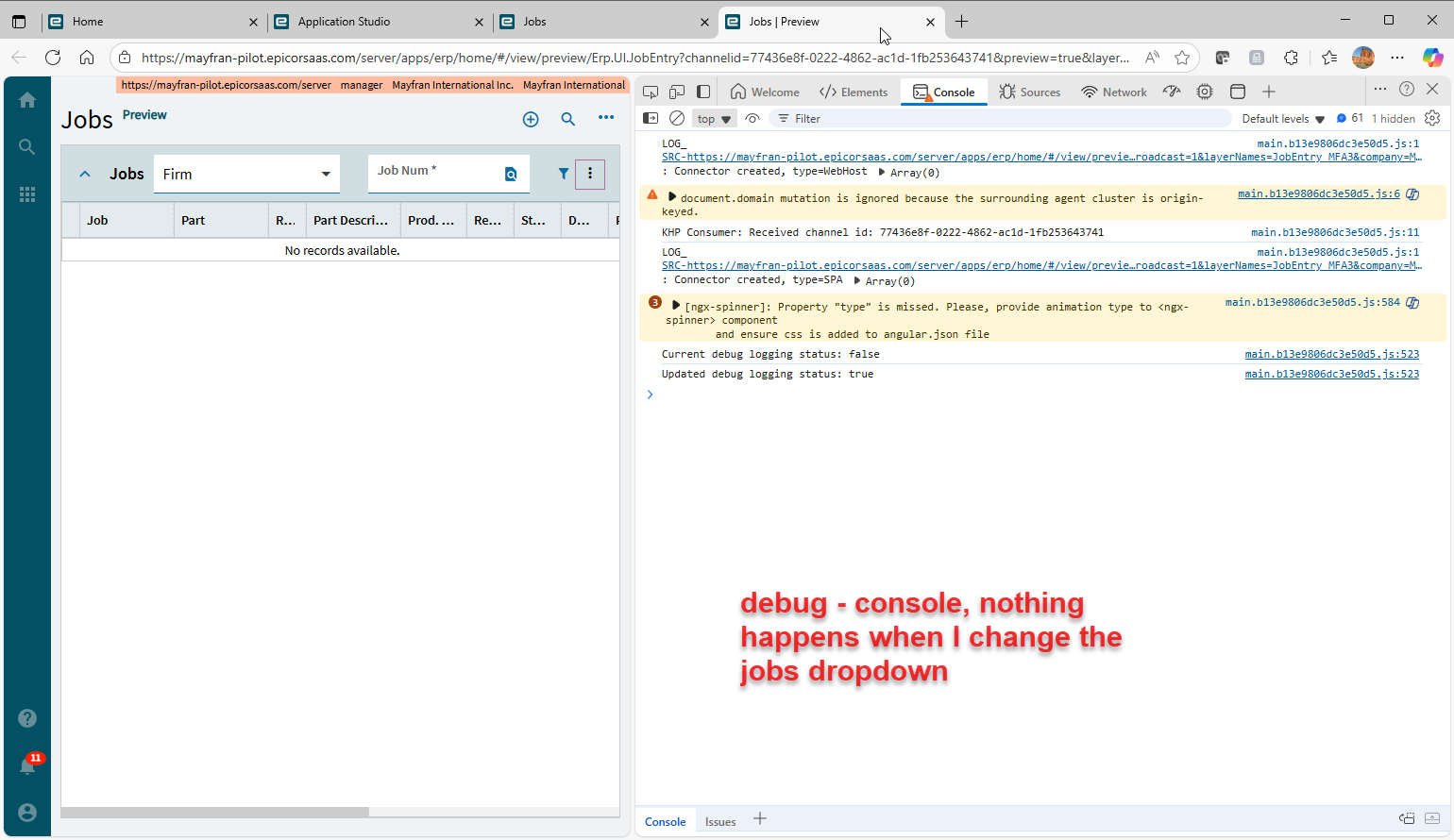
Task: Open DevTools help question icon
Action: tap(1407, 89)
